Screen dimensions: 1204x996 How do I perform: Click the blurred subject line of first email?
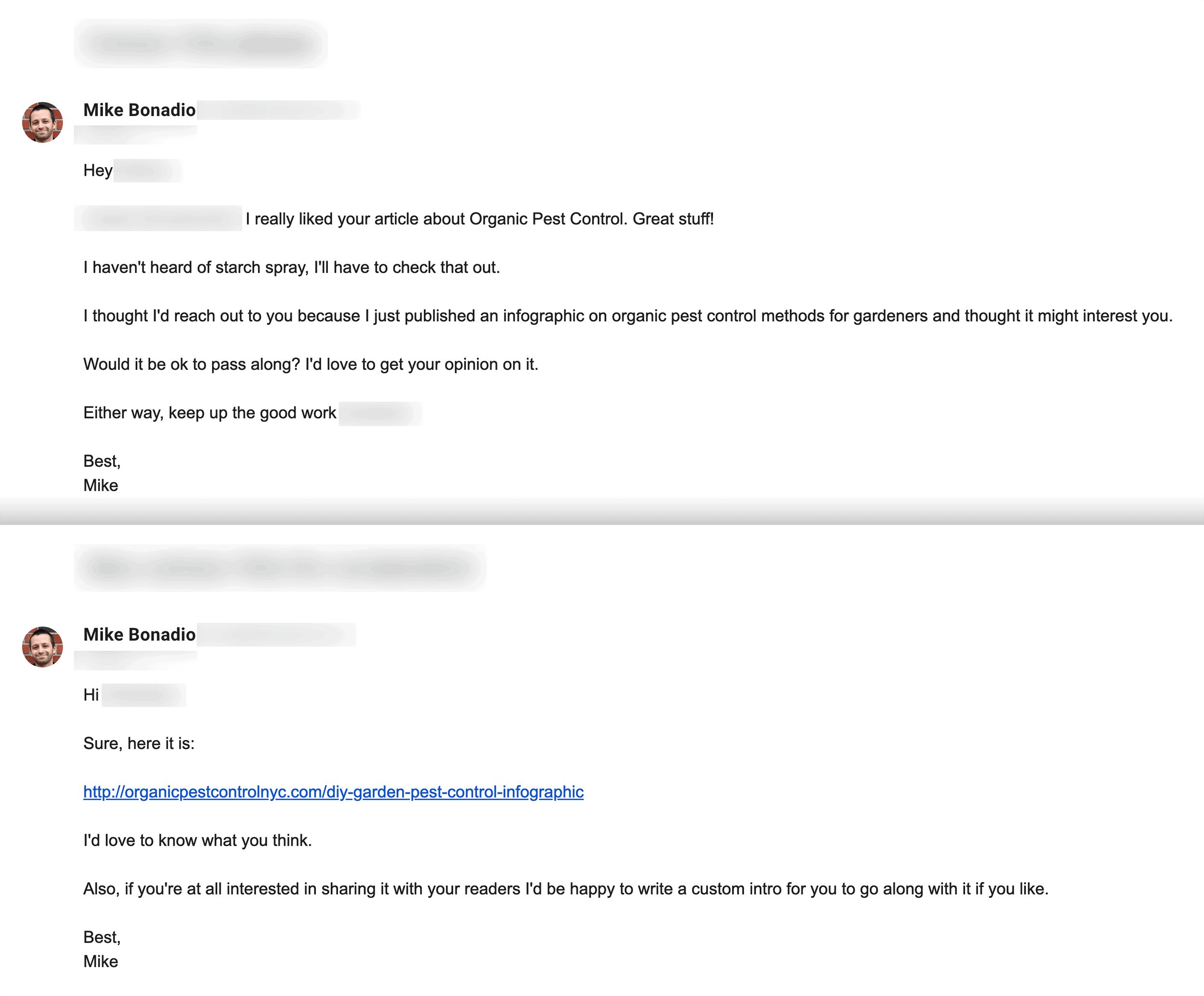click(x=201, y=43)
